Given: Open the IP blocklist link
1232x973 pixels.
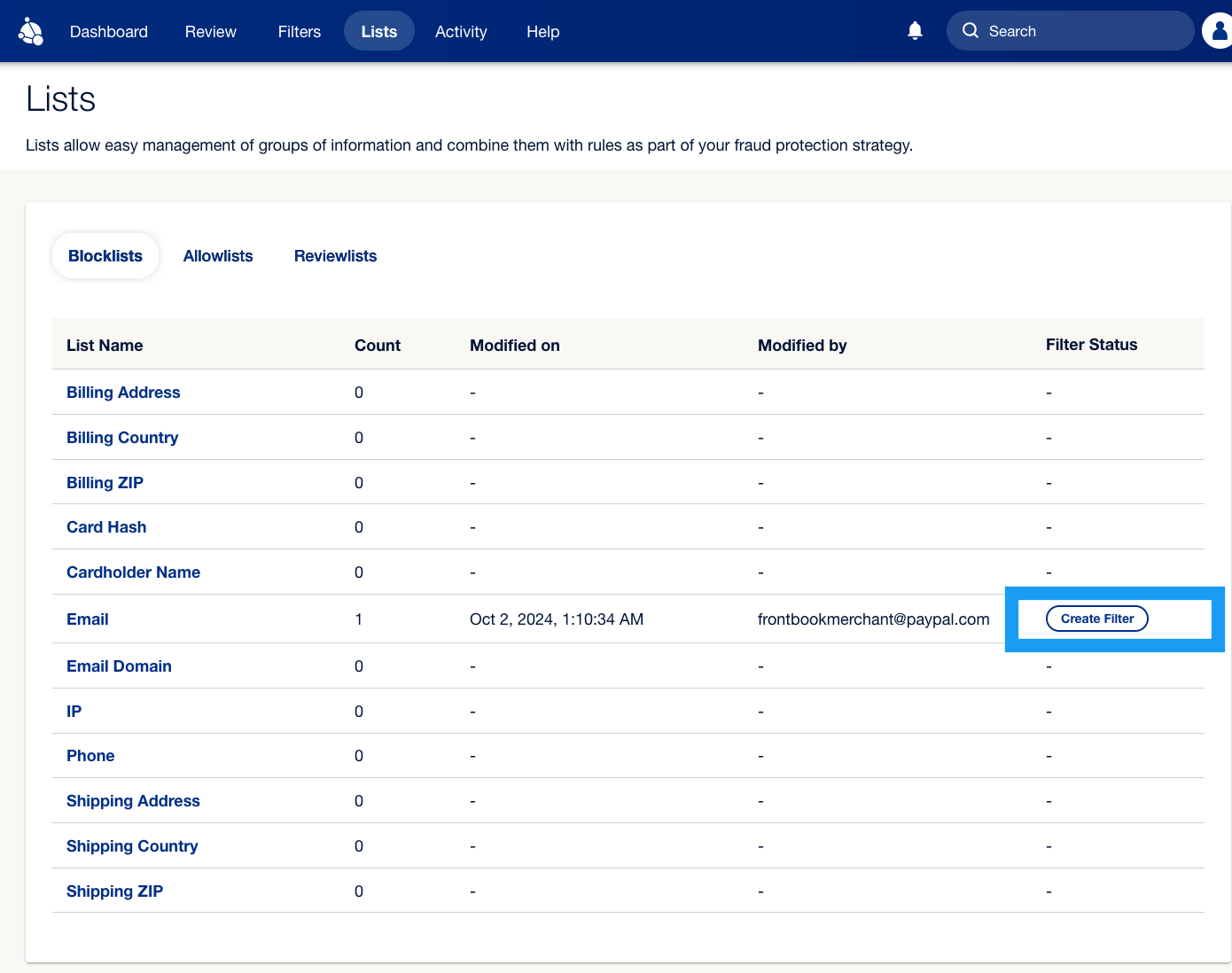Looking at the screenshot, I should click(74, 712).
